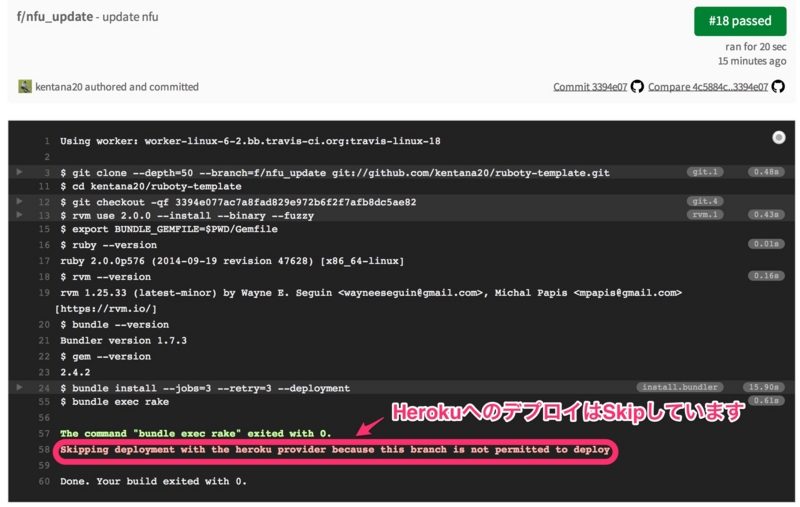
Task: Open the Commit 3394e07 link
Action: (x=590, y=87)
